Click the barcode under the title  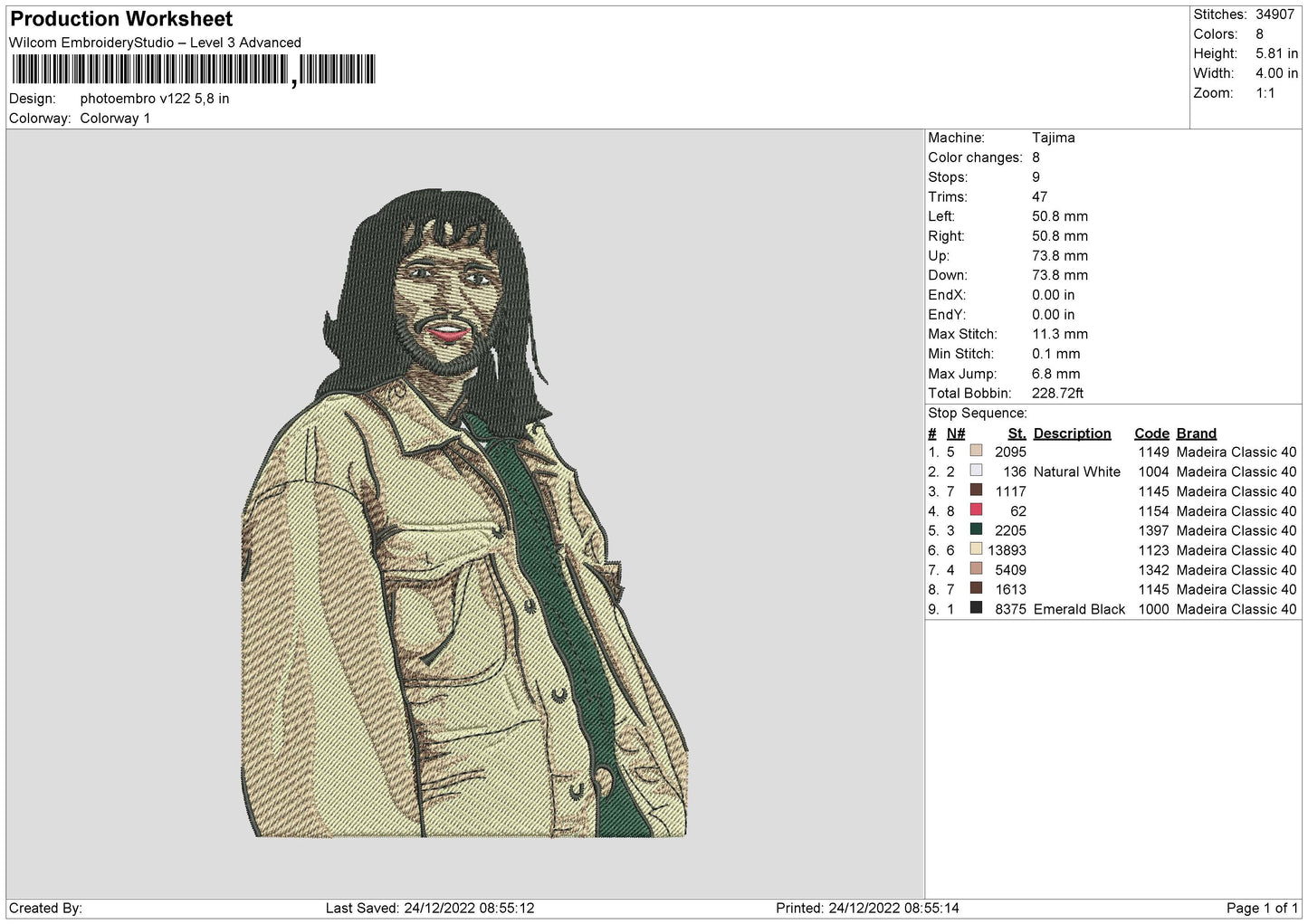pyautogui.click(x=194, y=70)
